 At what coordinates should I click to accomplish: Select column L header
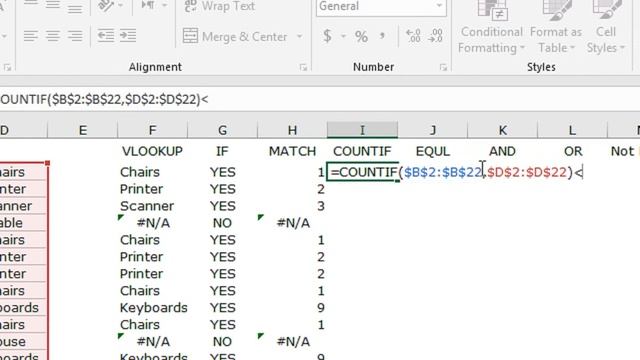[572, 130]
